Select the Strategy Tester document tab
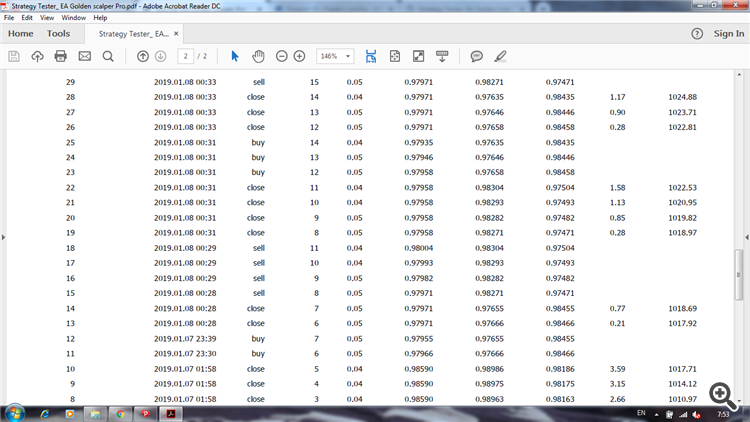 pyautogui.click(x=133, y=34)
